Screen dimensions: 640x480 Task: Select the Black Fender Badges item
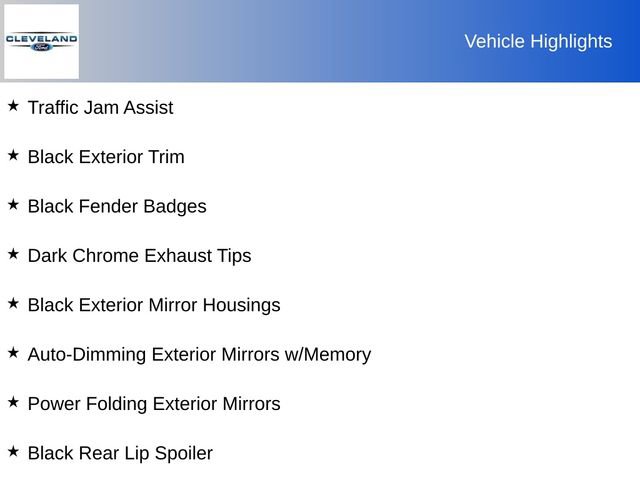click(117, 206)
